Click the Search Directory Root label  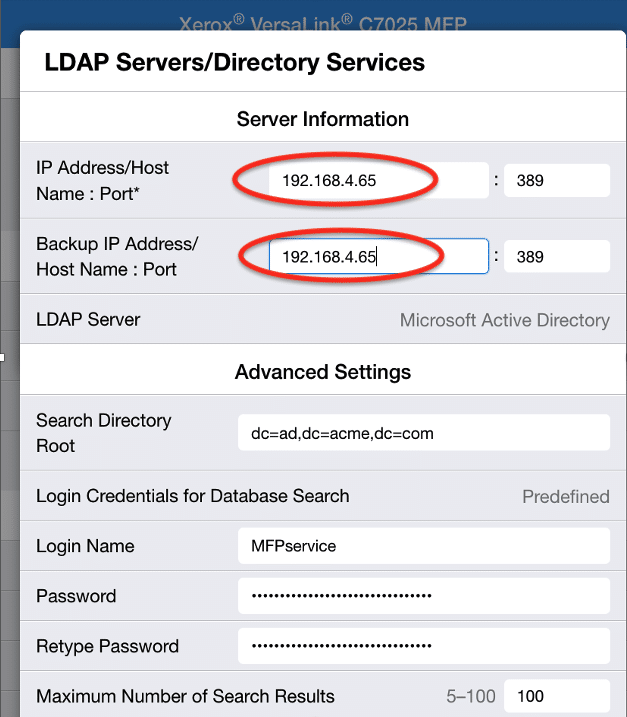coord(103,433)
